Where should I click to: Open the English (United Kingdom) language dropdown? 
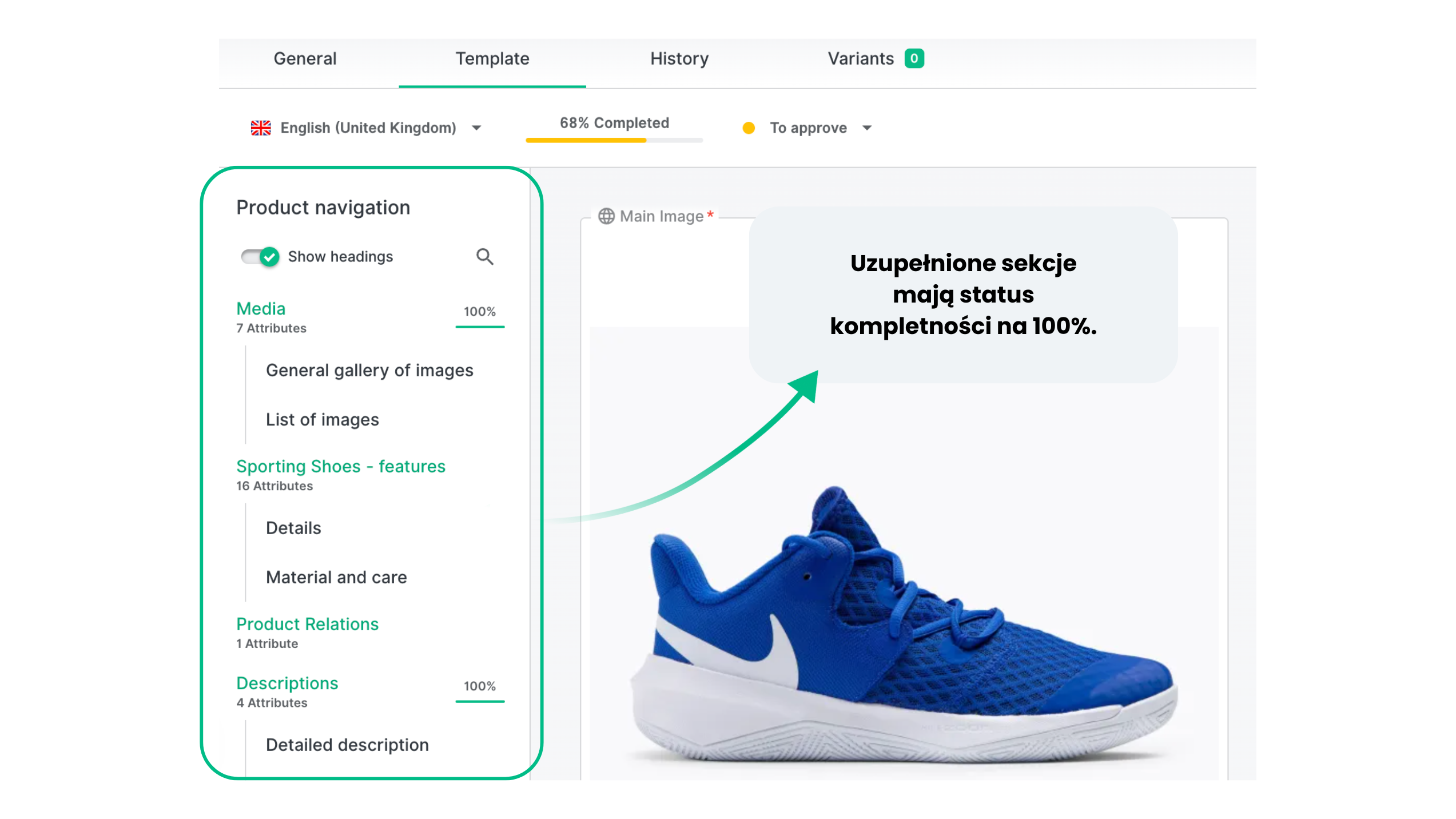click(367, 128)
